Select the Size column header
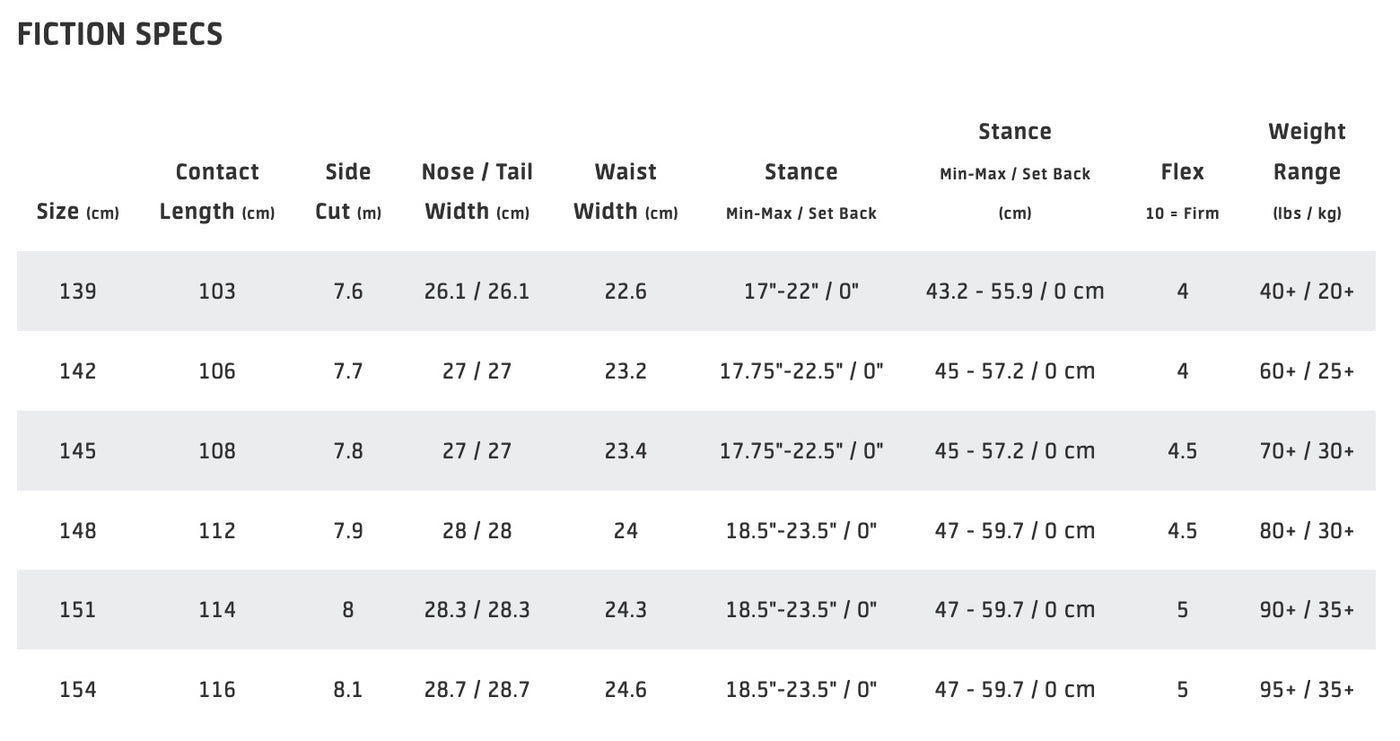The image size is (1400, 741). coord(78,212)
